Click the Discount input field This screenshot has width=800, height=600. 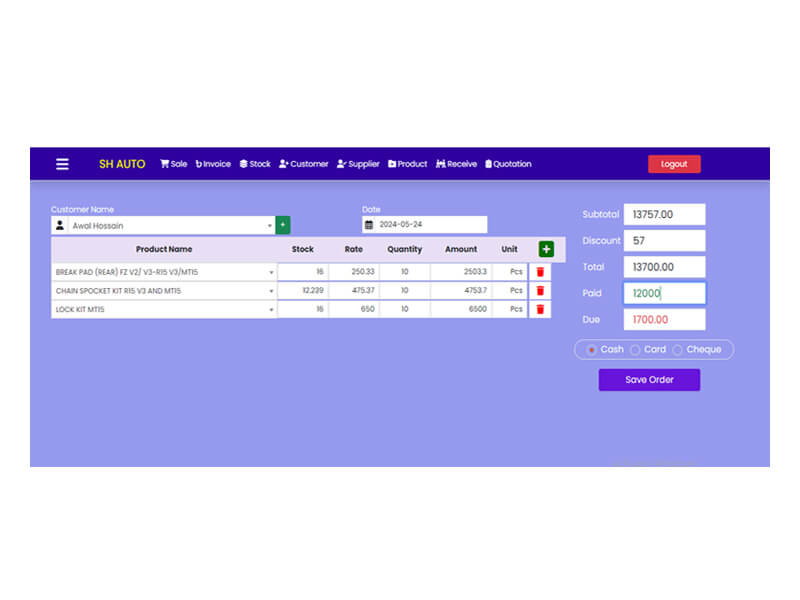click(x=664, y=241)
